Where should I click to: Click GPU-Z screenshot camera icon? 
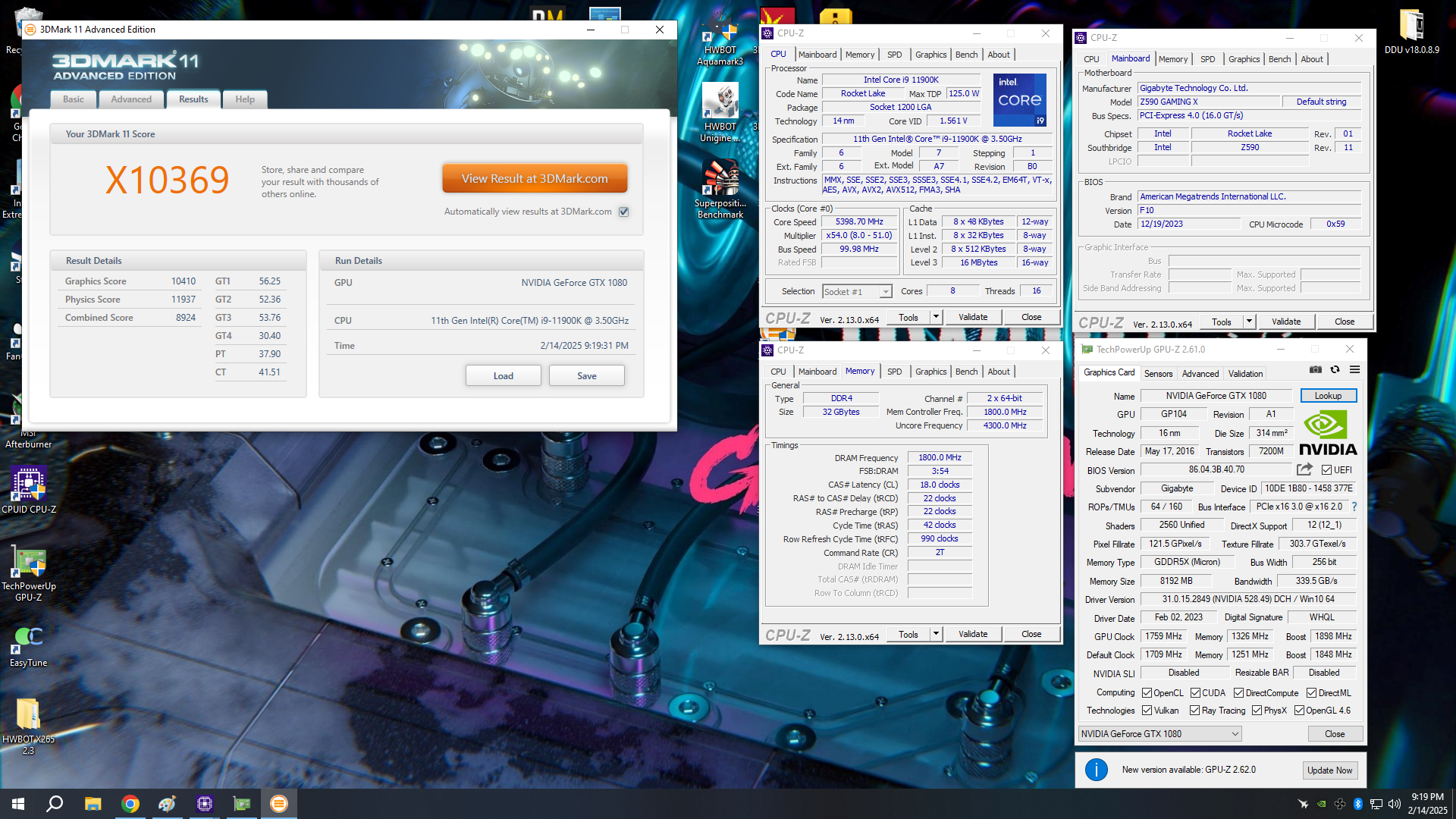coord(1316,369)
